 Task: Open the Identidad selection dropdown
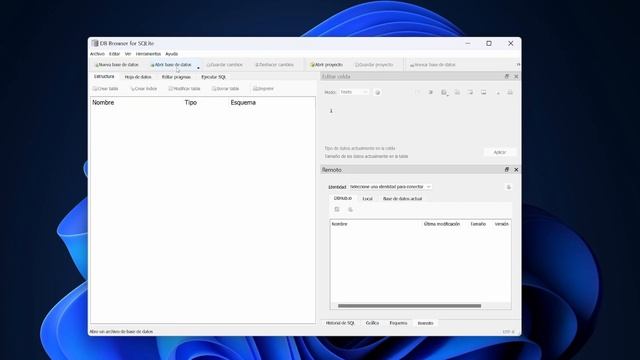pos(390,187)
